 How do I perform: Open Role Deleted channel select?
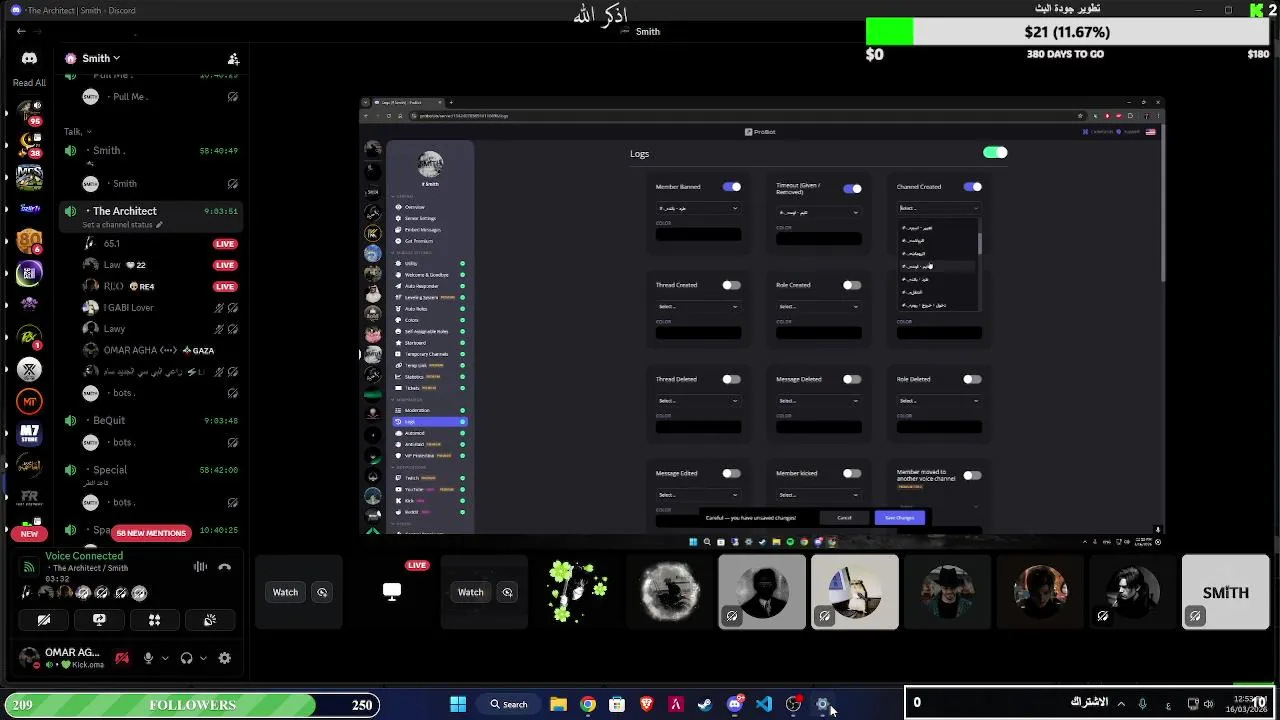tap(939, 400)
